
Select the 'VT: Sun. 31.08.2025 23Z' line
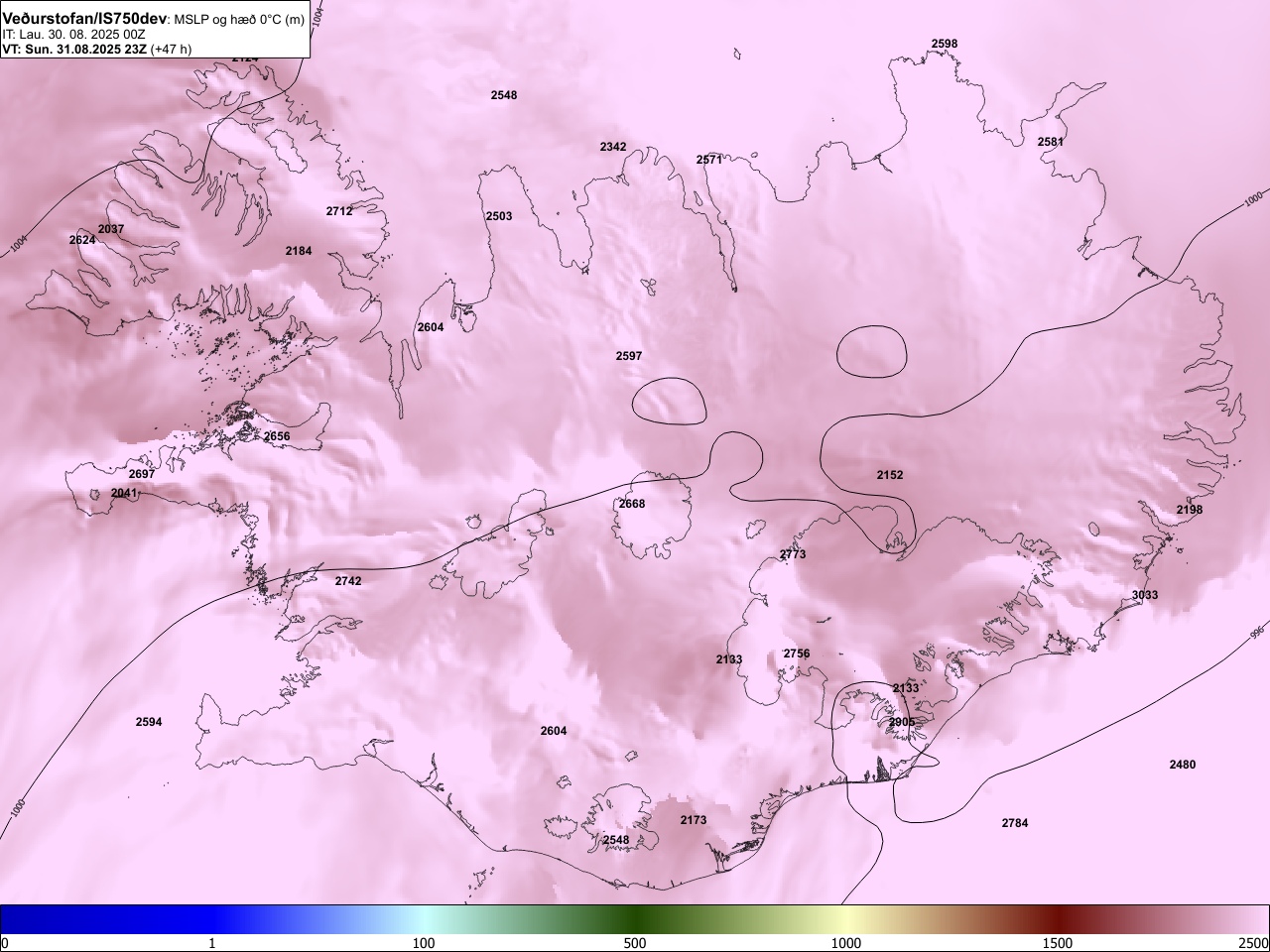(74, 49)
